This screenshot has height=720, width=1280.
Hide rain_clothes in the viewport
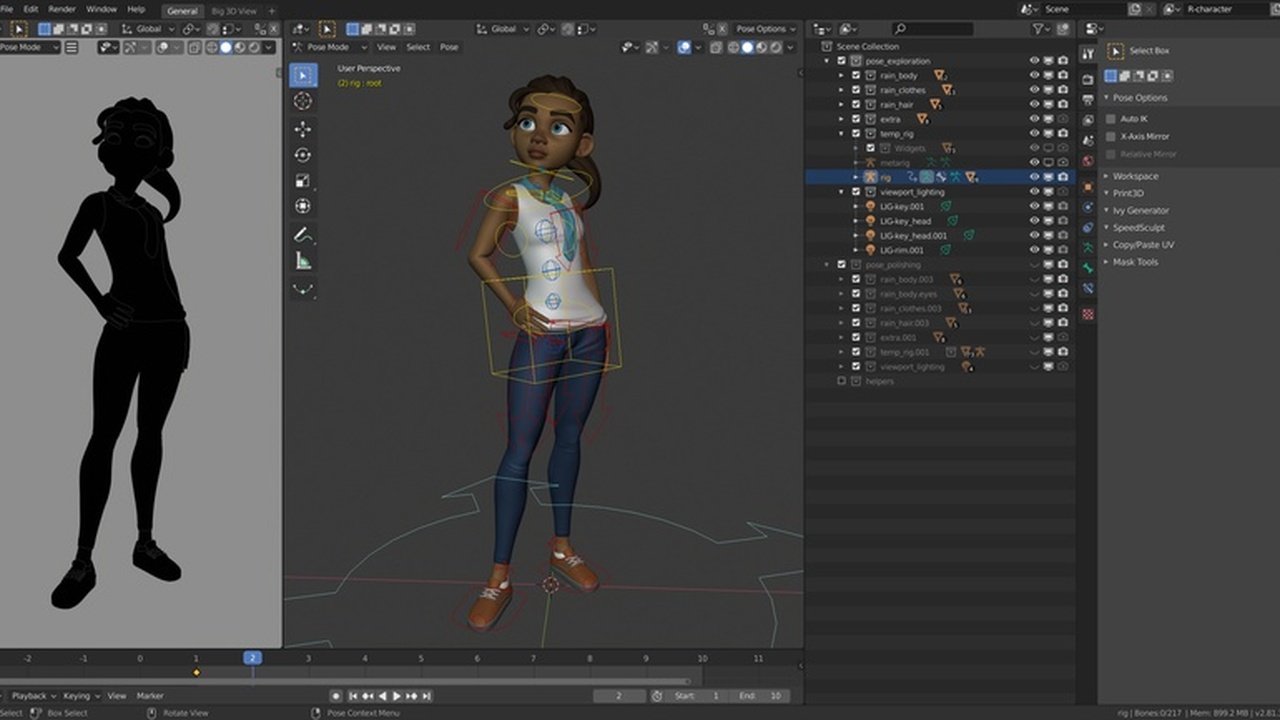point(1033,89)
